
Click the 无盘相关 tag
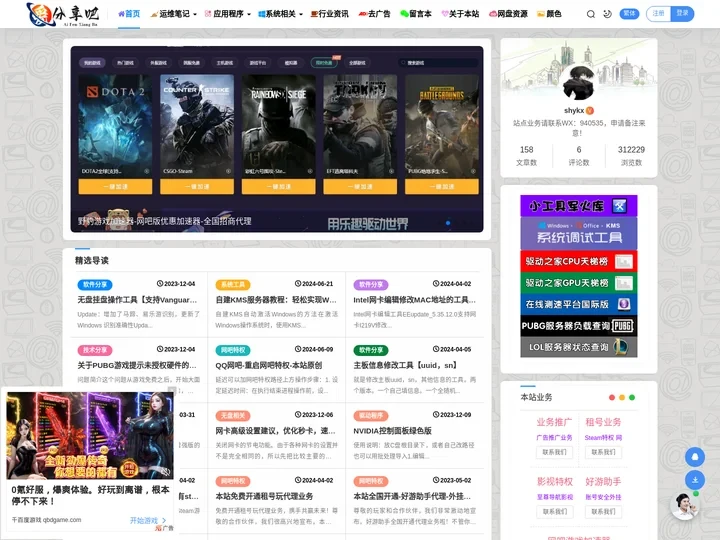pos(233,416)
